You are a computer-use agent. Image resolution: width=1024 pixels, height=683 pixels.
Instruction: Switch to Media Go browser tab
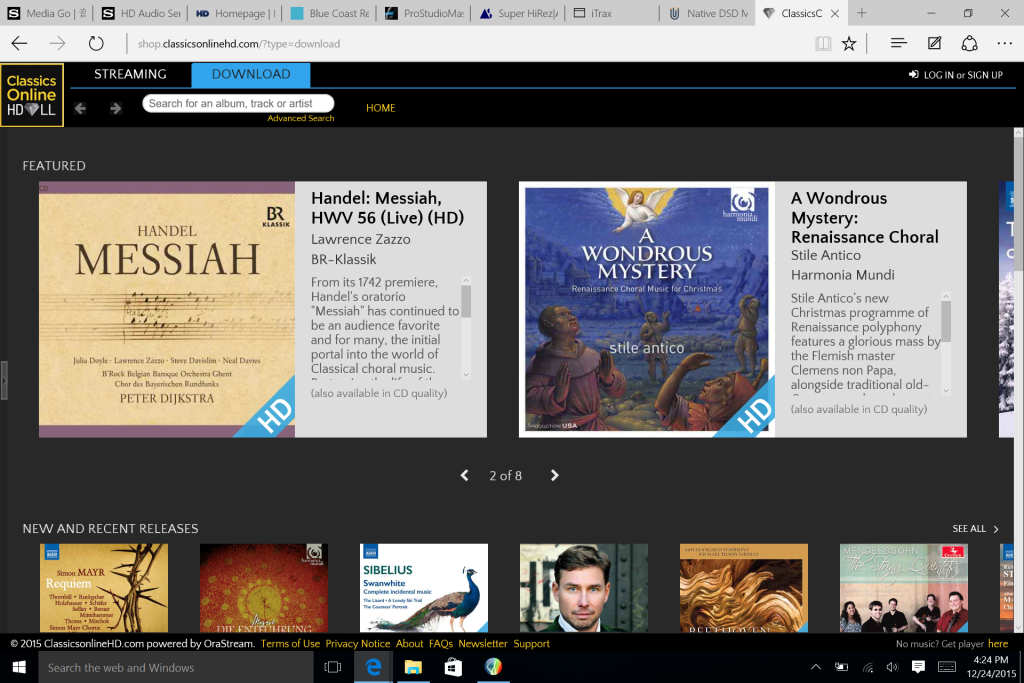pos(46,13)
